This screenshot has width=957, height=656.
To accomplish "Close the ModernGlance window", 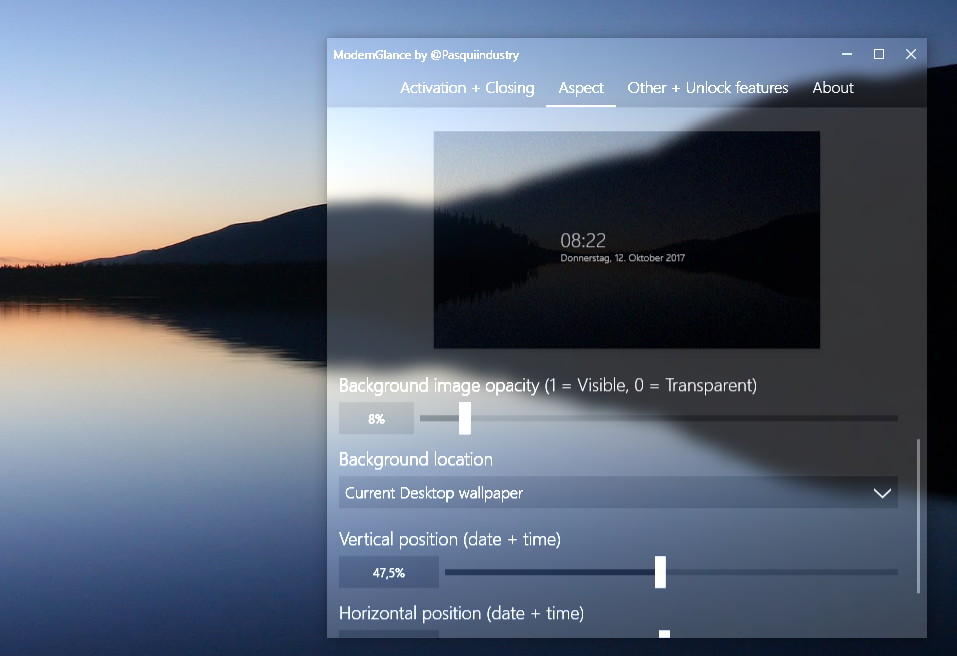I will [x=911, y=54].
